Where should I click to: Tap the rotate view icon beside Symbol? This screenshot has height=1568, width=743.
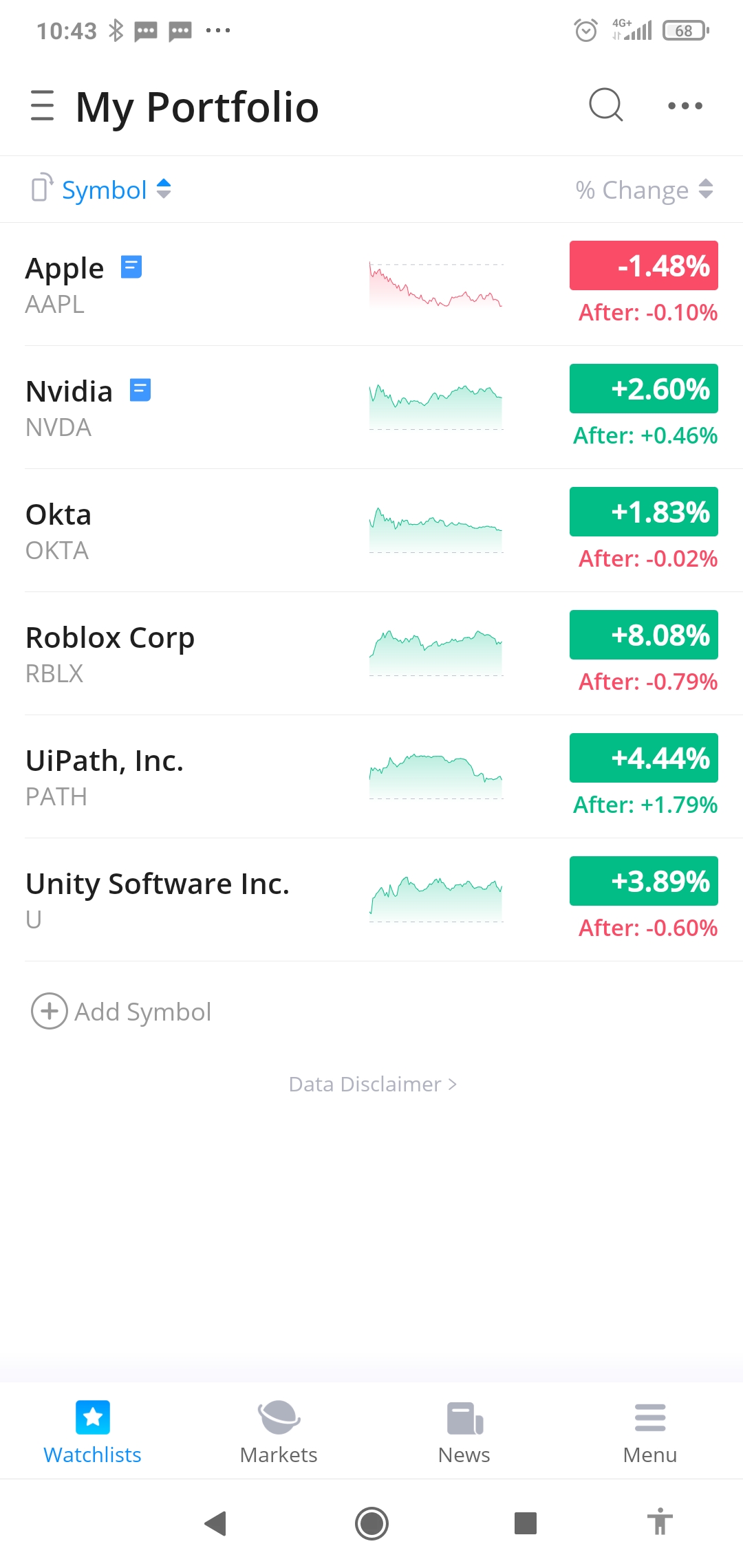42,188
